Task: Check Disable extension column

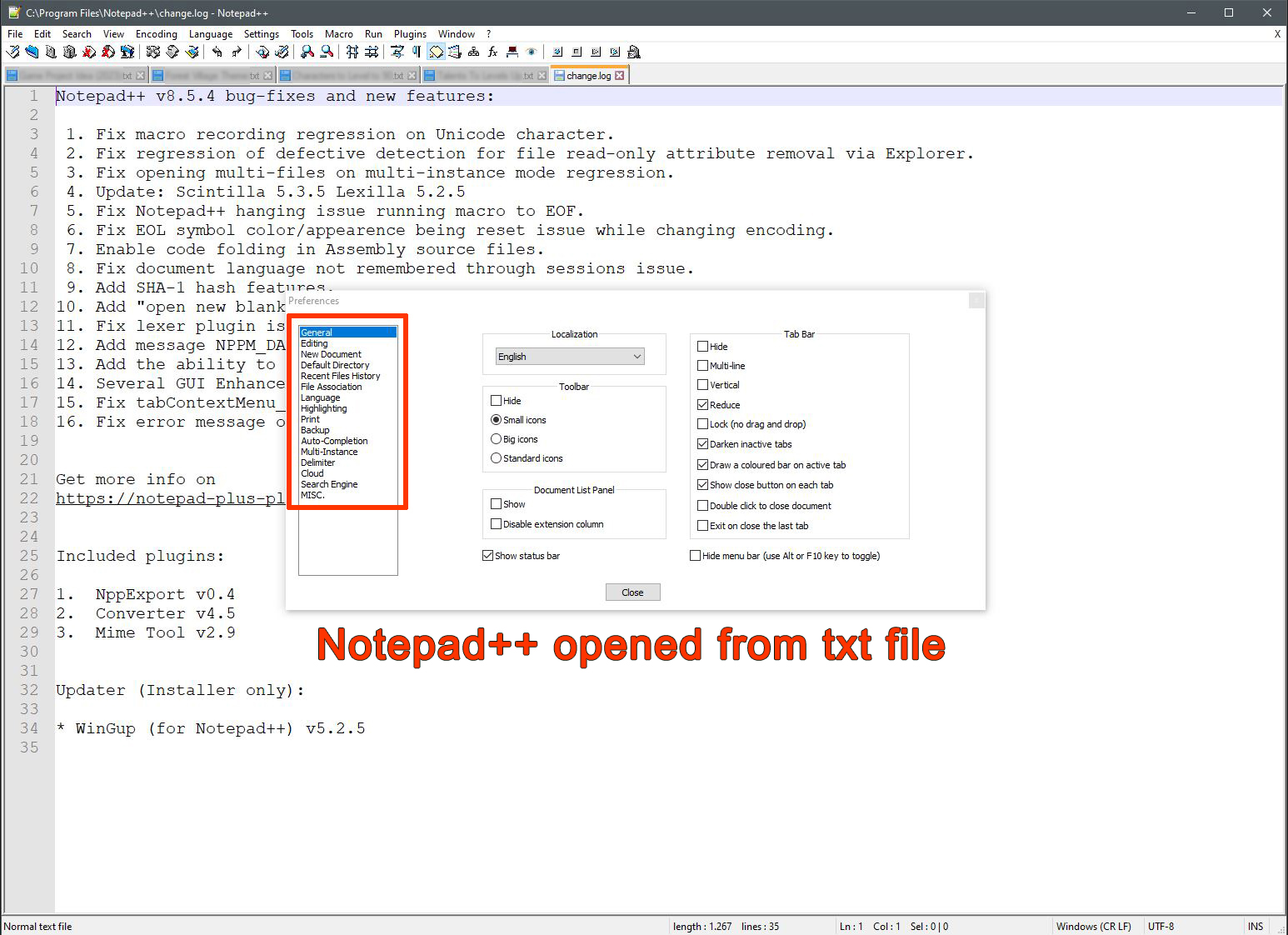Action: [497, 523]
